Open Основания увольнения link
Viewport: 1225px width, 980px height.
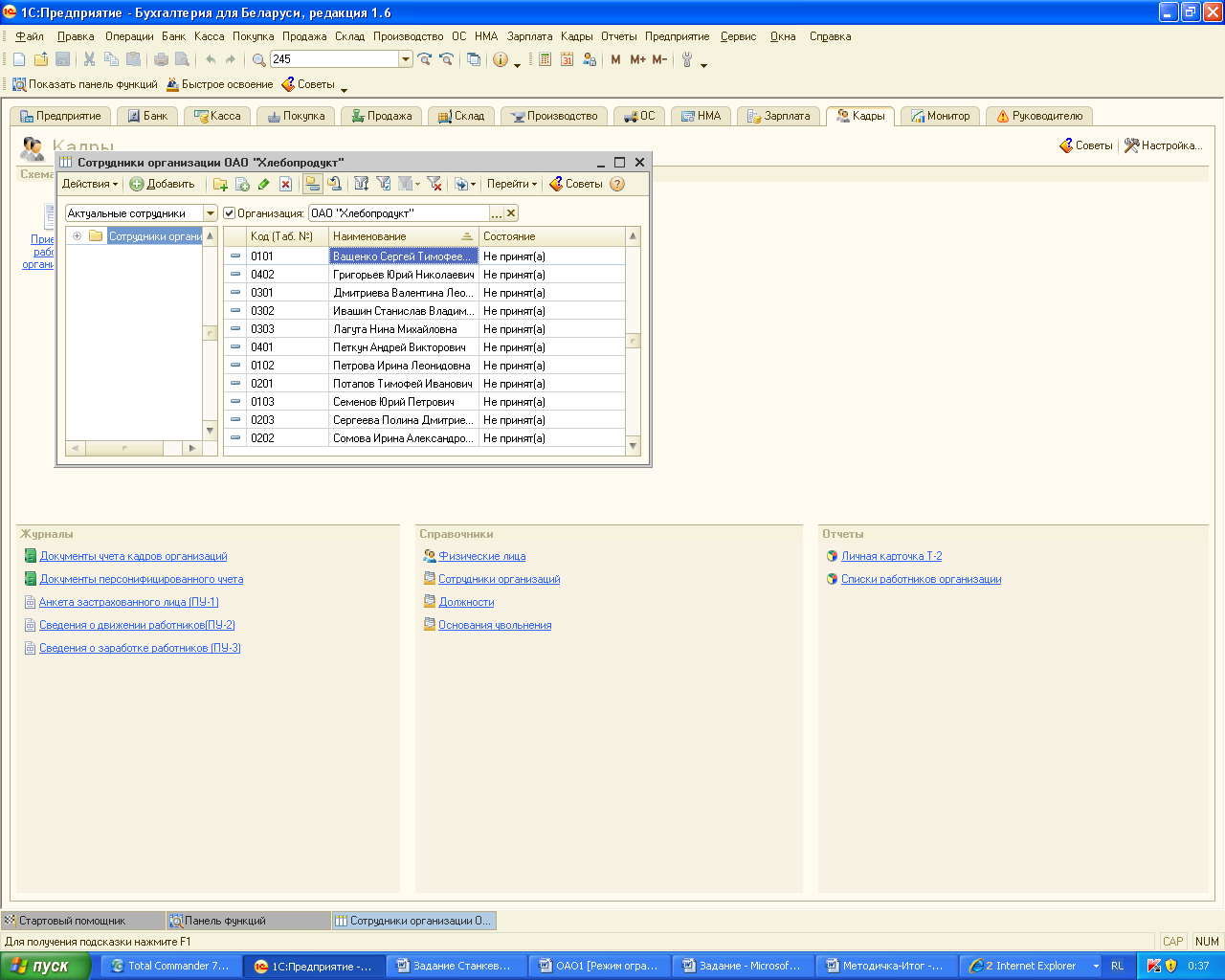(x=495, y=625)
